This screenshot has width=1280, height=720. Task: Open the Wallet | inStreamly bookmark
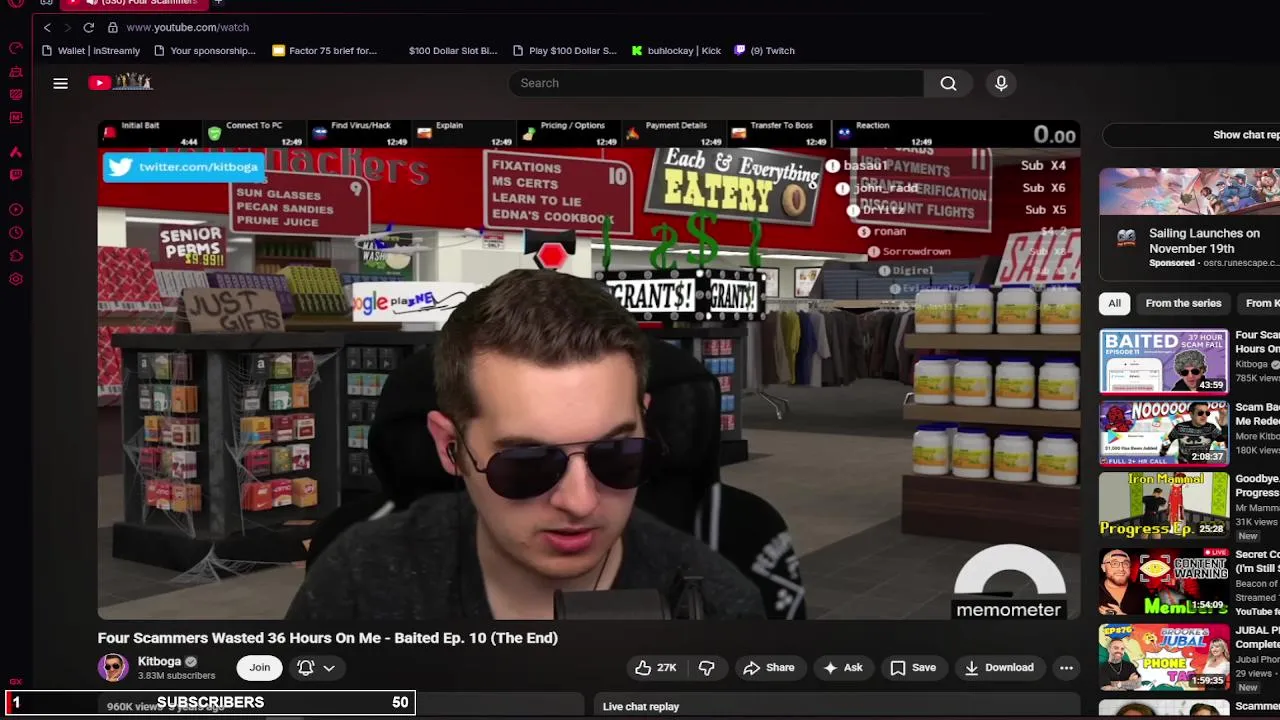click(x=91, y=51)
